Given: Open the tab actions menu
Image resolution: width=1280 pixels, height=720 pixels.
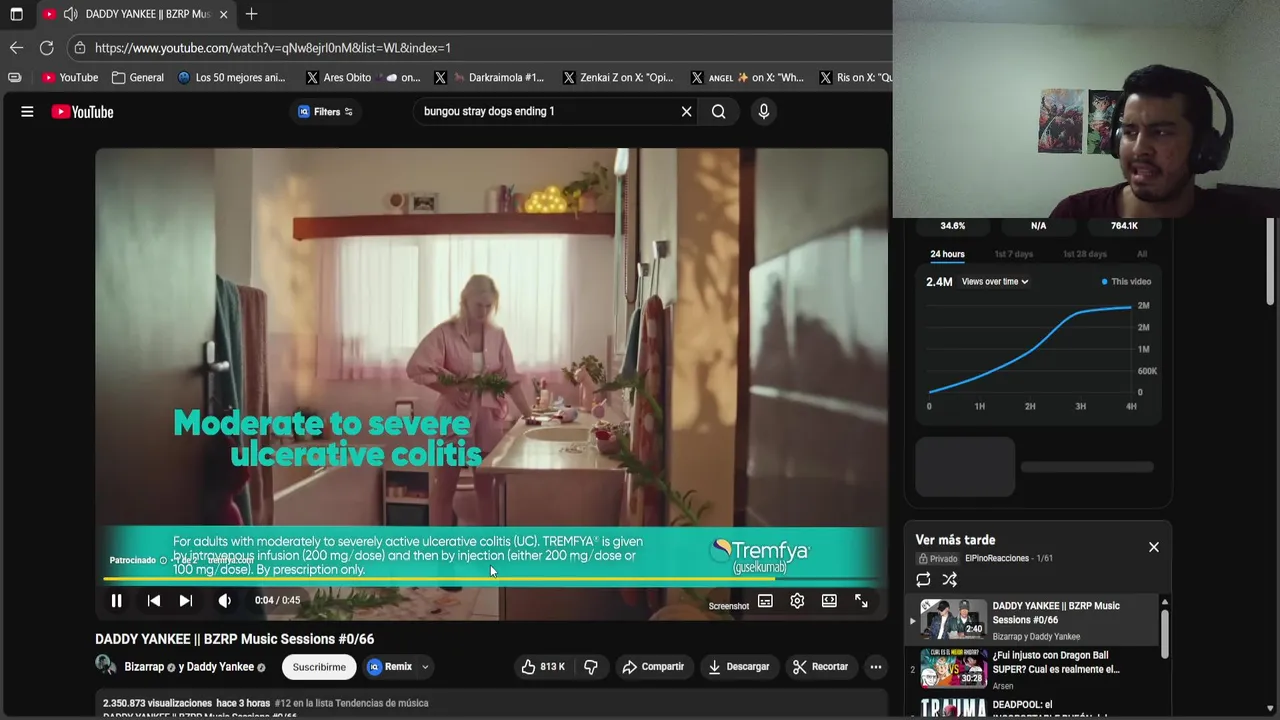Looking at the screenshot, I should (16, 14).
